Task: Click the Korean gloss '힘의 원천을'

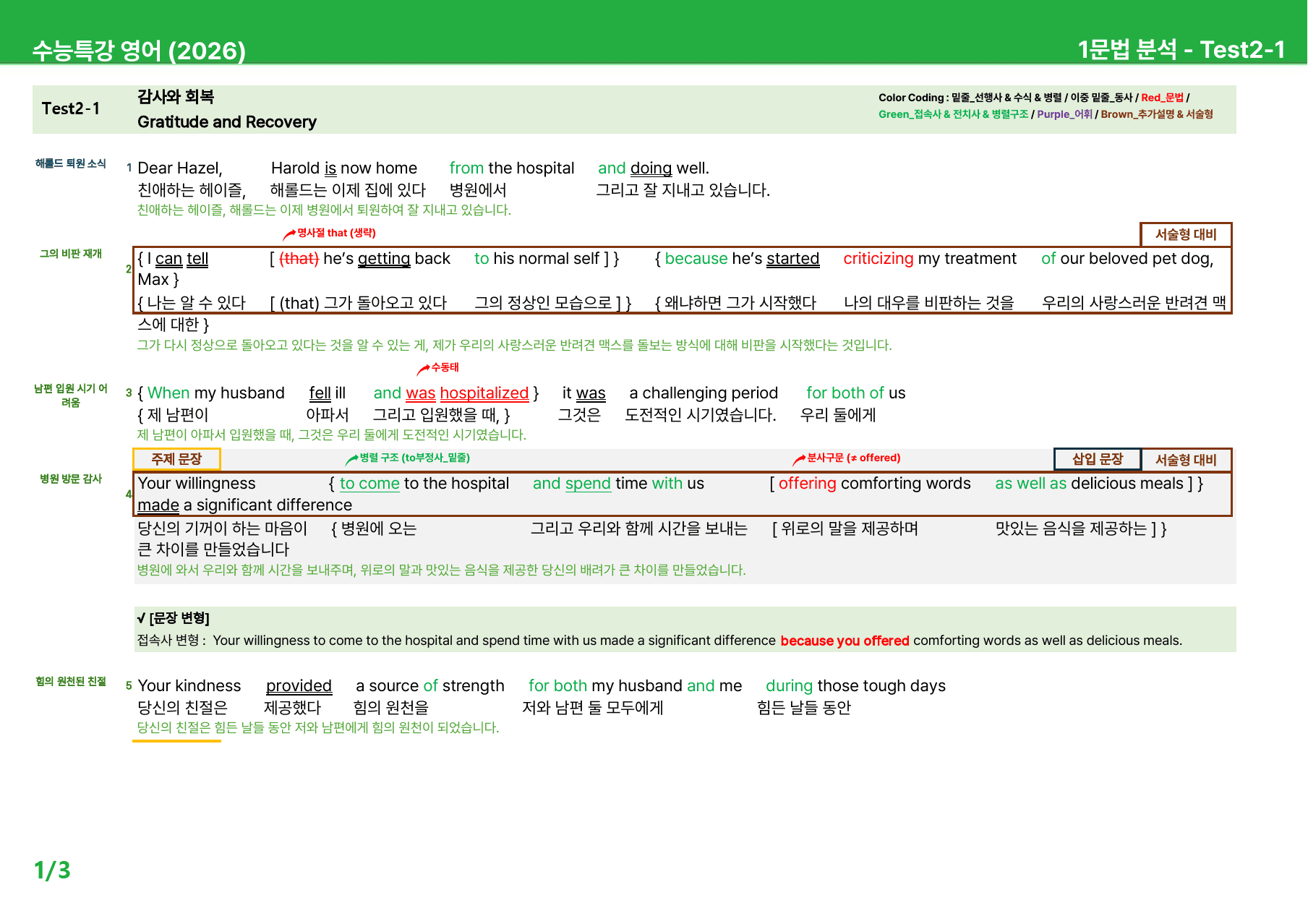Action: 391,707
